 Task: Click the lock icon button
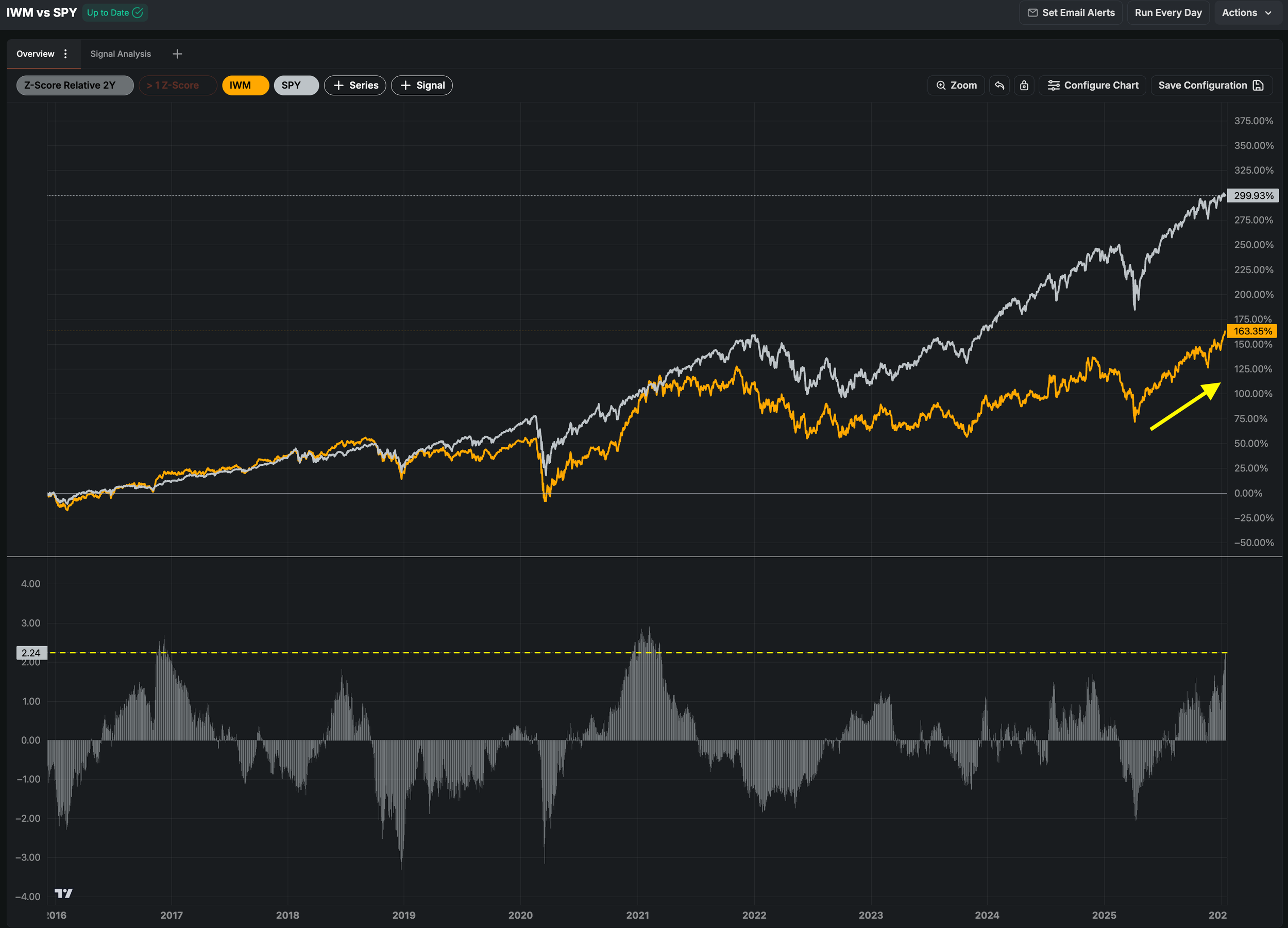click(x=1024, y=85)
